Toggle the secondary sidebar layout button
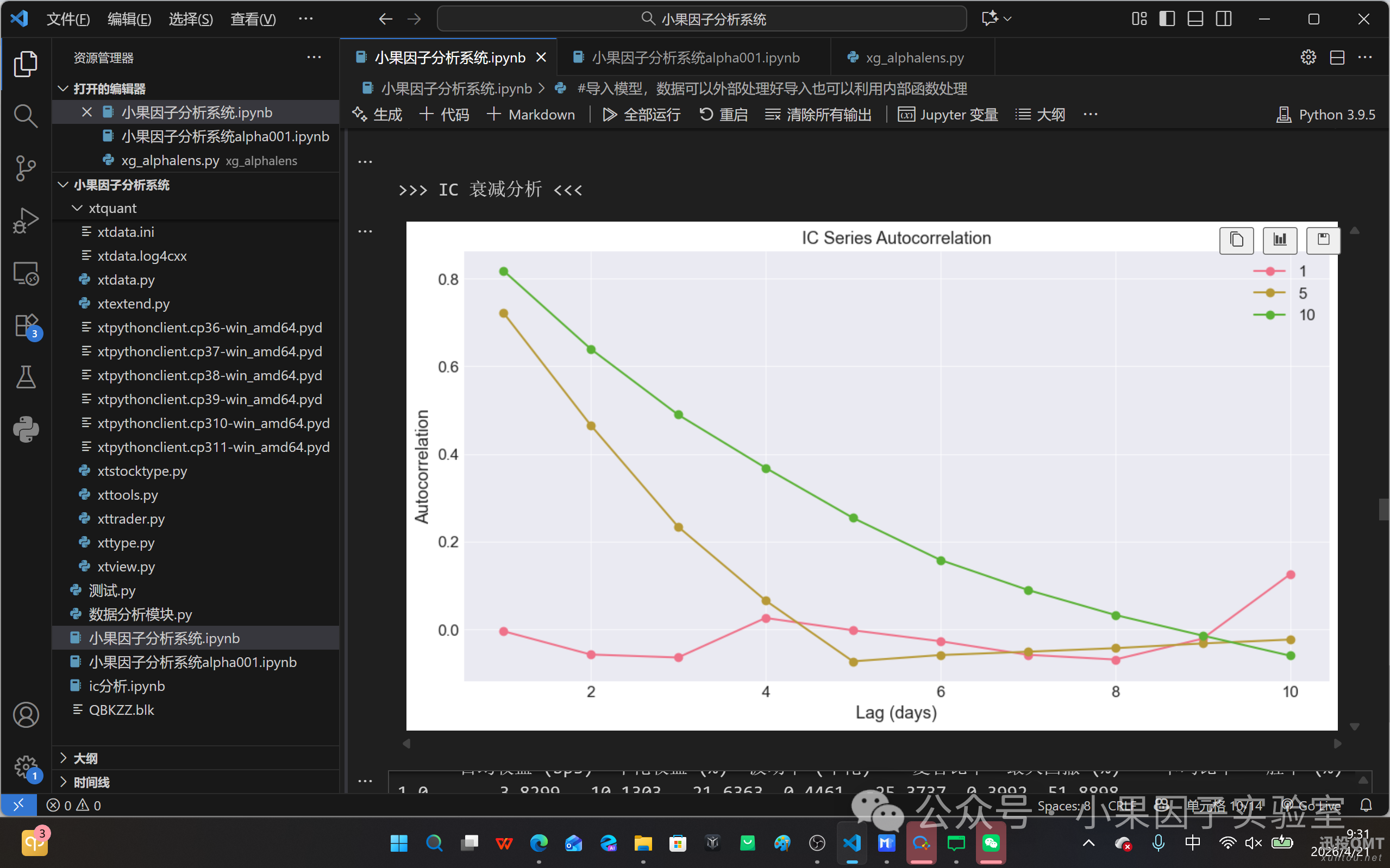 (1224, 19)
